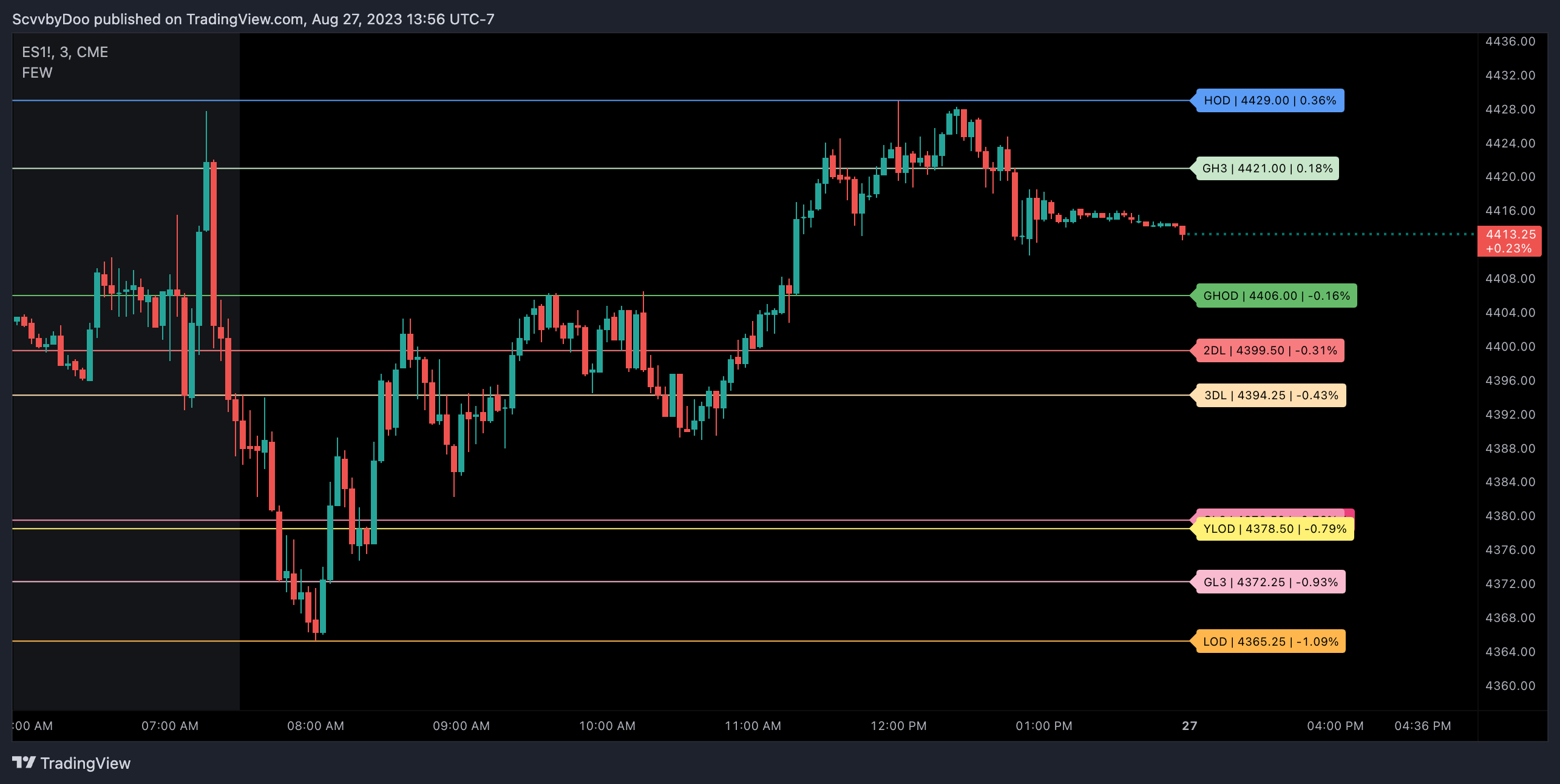Click 08:00 AM on the time axis
The image size is (1560, 784).
pos(316,726)
